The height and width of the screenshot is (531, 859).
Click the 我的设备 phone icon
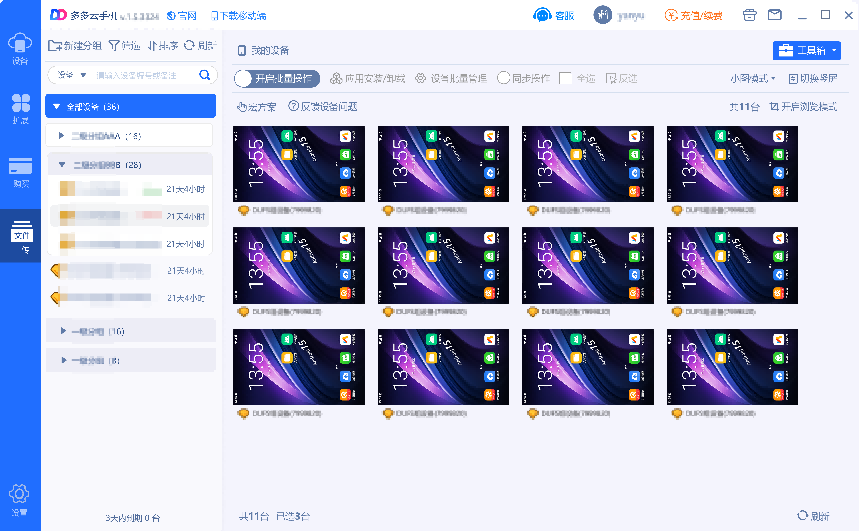point(242,50)
